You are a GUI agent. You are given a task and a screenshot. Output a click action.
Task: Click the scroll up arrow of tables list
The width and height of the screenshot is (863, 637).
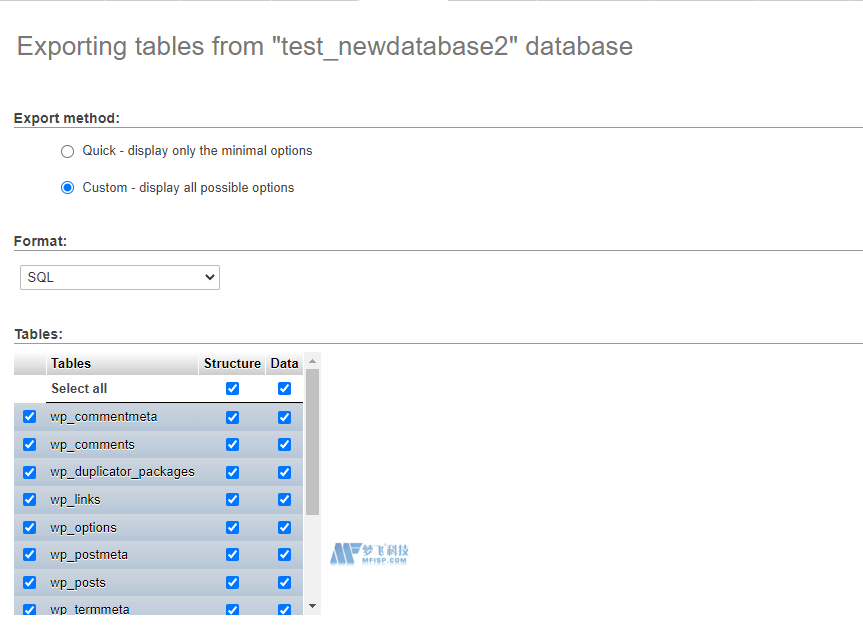(312, 361)
